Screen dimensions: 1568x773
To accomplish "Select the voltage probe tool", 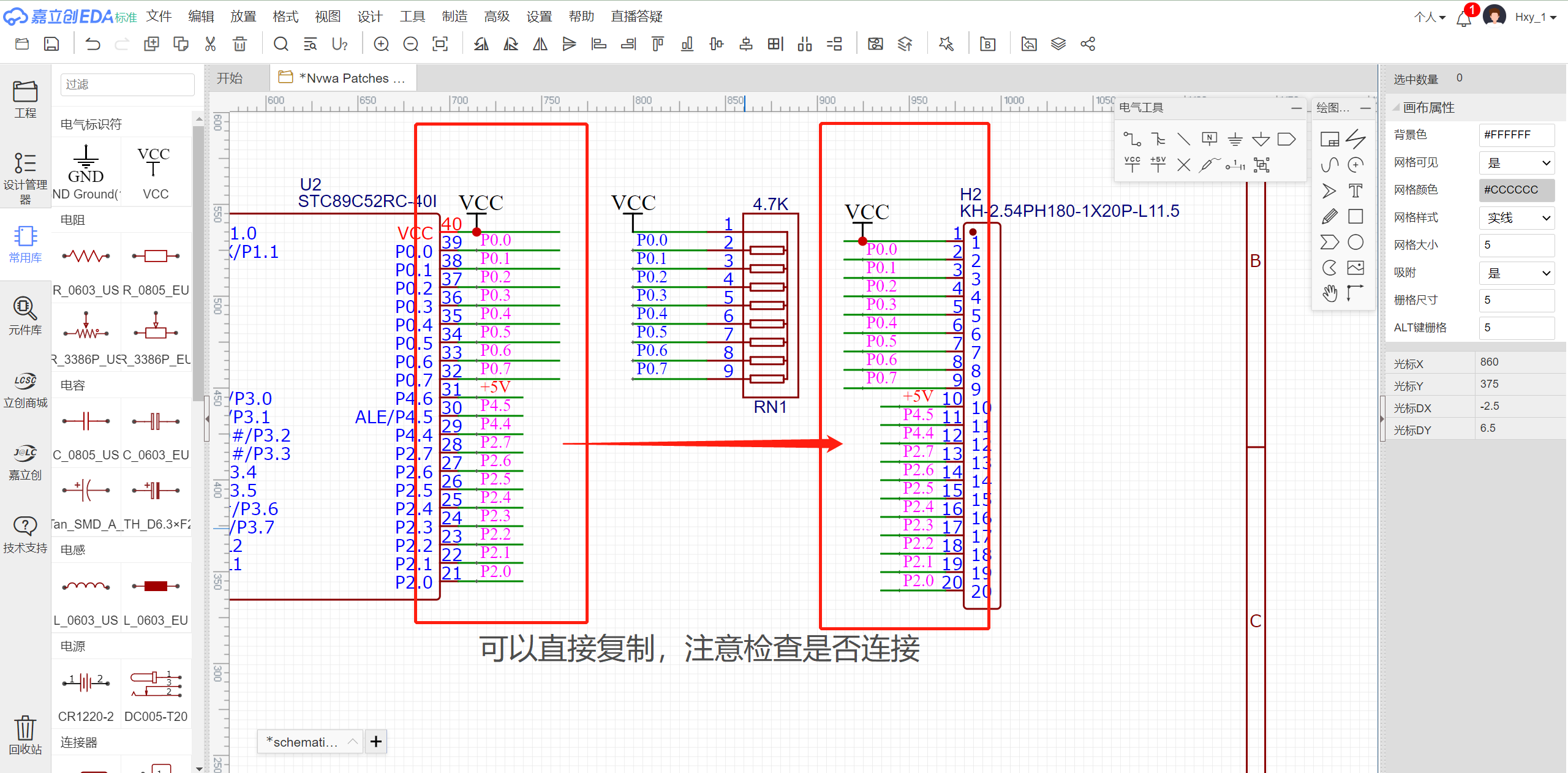I will tap(1209, 165).
